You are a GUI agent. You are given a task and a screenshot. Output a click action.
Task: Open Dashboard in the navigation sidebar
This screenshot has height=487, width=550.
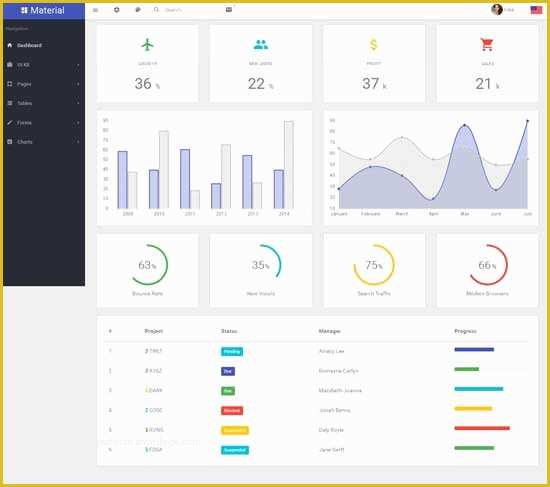coord(44,45)
